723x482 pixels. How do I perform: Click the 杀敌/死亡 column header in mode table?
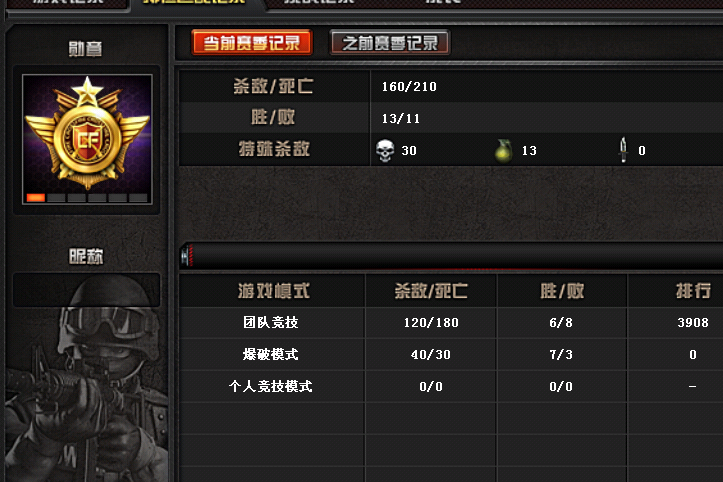coord(431,291)
